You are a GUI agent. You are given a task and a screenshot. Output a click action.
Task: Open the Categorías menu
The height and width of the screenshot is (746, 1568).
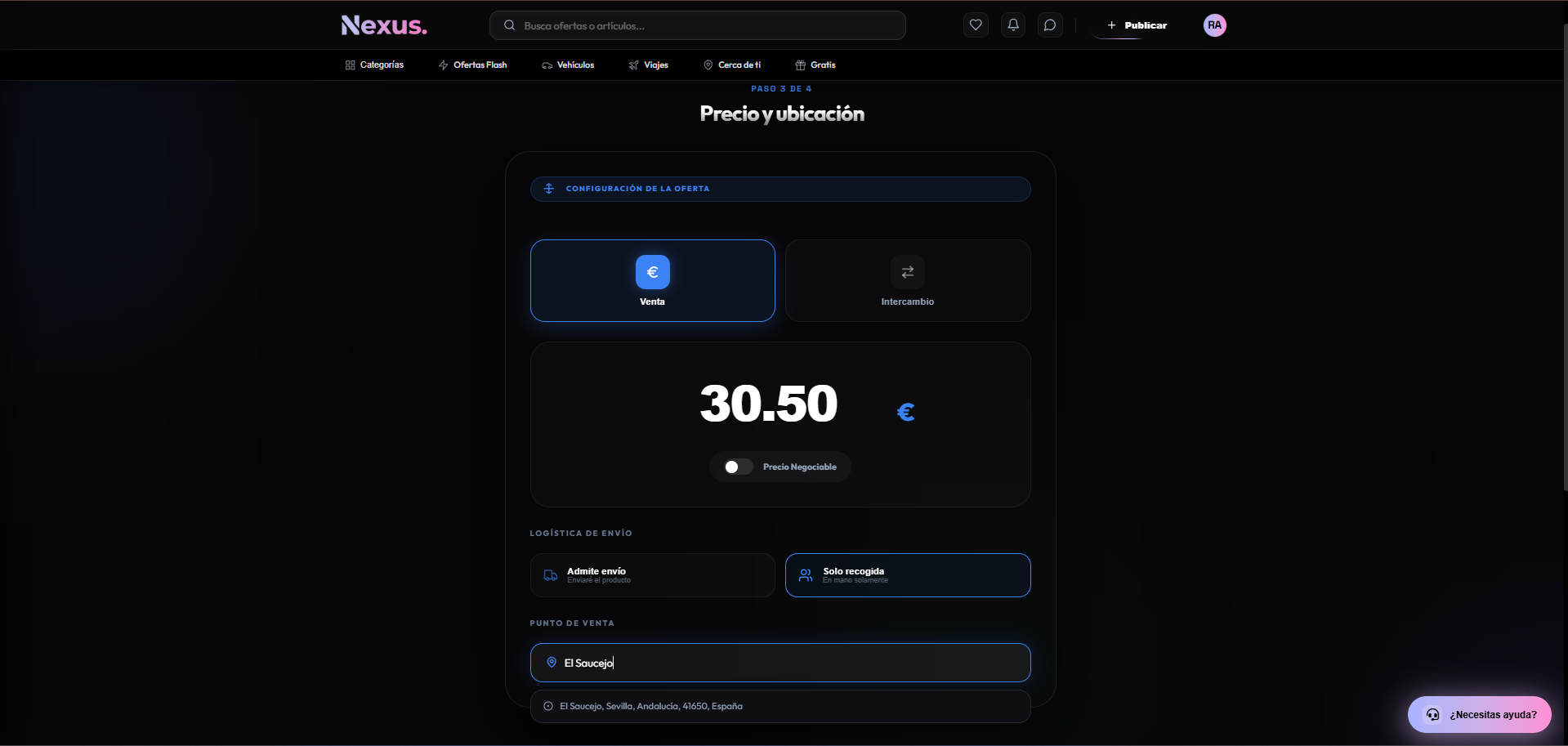click(x=374, y=65)
